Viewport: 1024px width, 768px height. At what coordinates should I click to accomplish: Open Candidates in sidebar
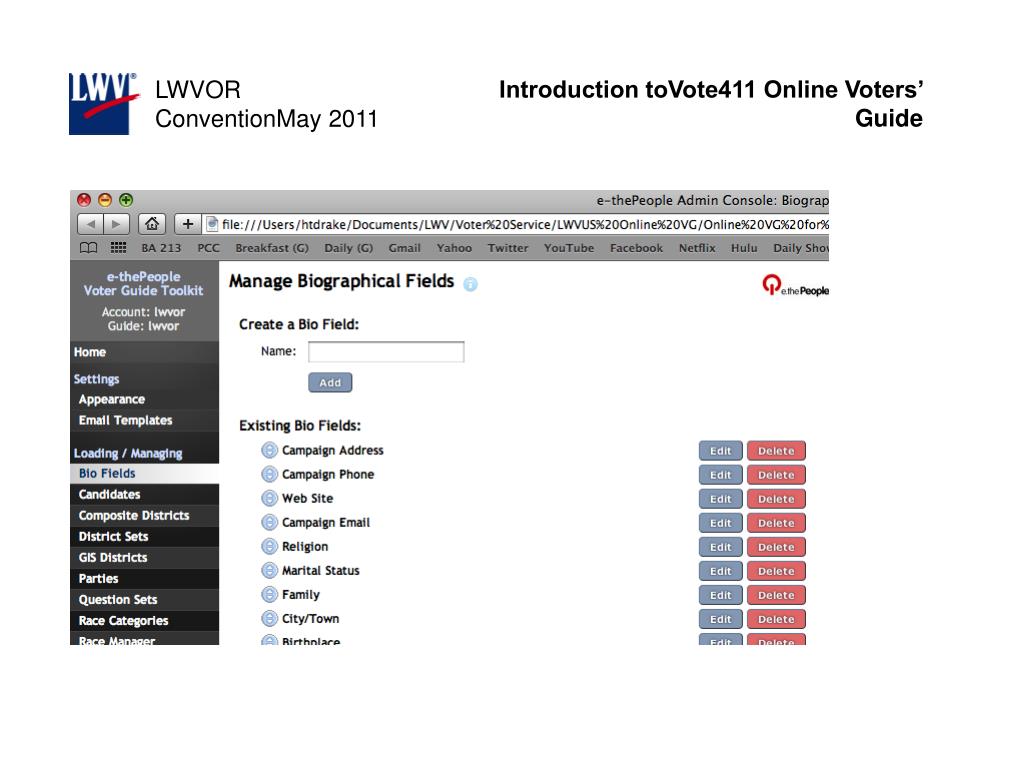coord(144,494)
